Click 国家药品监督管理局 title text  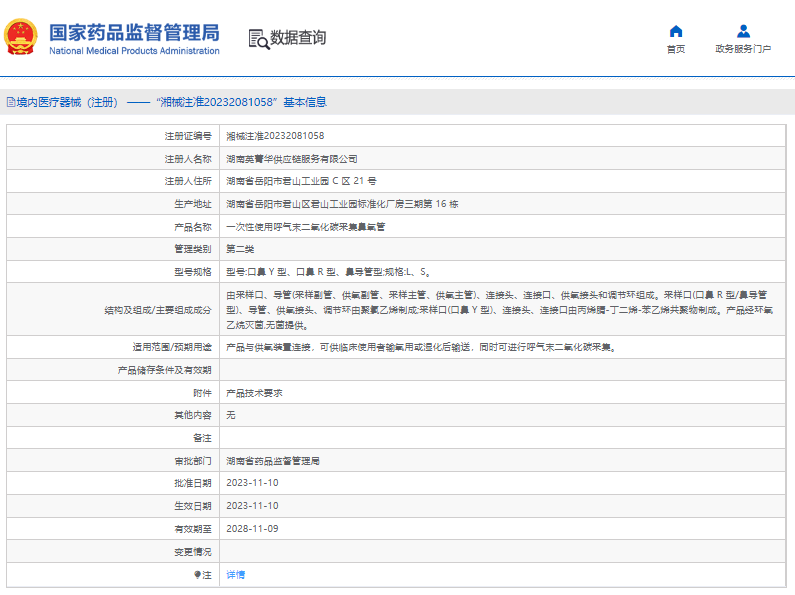pyautogui.click(x=134, y=32)
